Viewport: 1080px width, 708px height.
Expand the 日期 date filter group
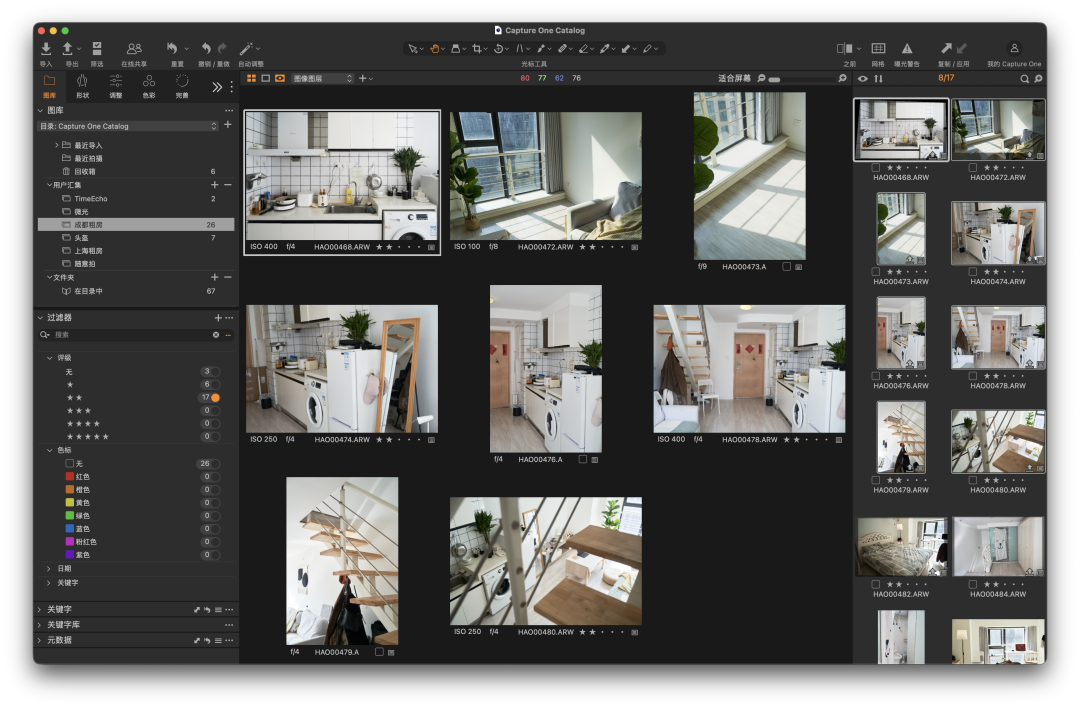49,569
